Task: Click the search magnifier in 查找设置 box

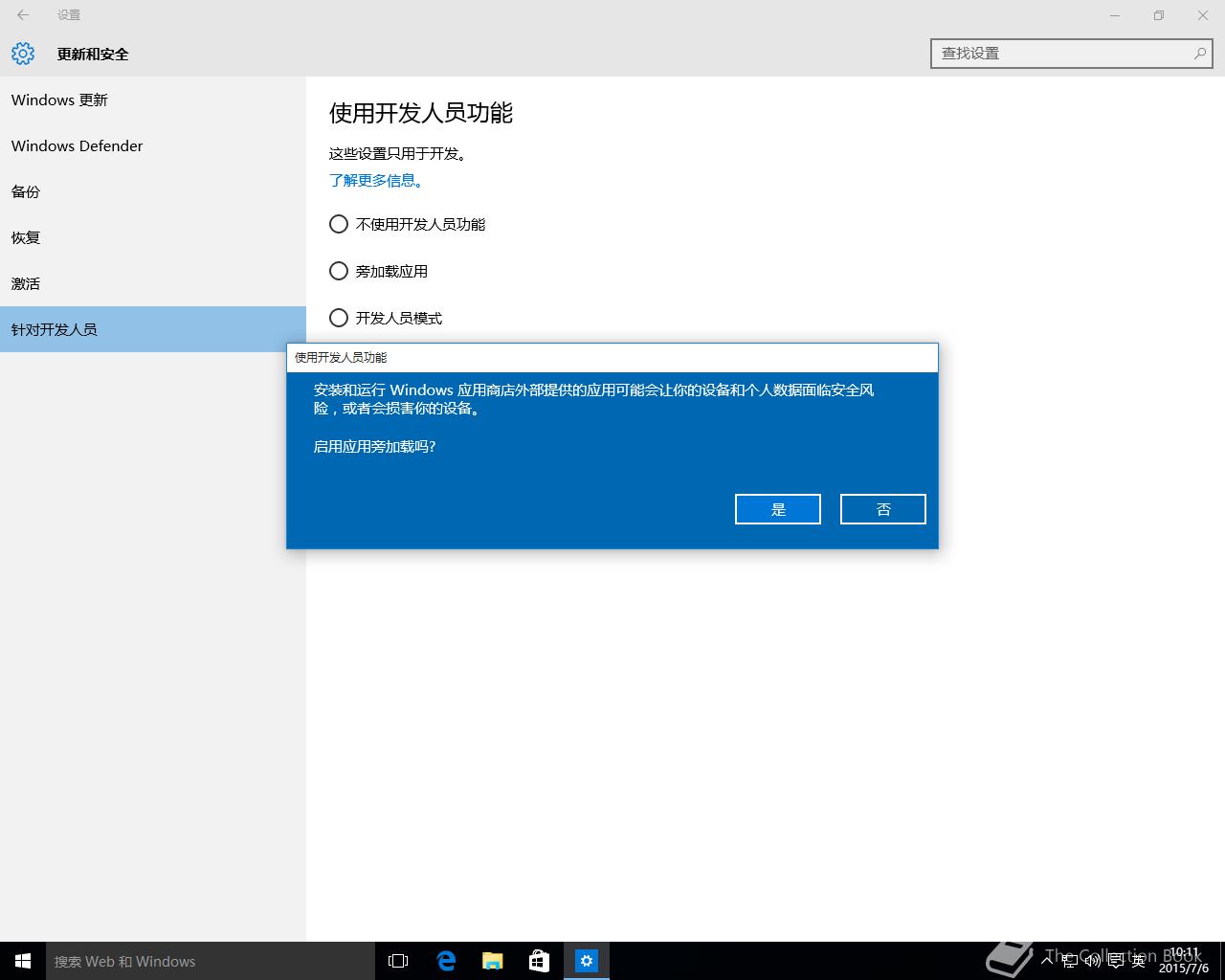Action: (1199, 54)
